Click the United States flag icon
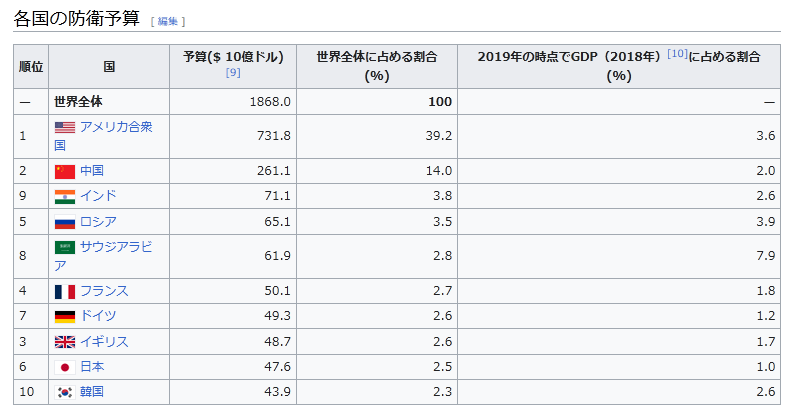This screenshot has width=790, height=414. pos(65,127)
